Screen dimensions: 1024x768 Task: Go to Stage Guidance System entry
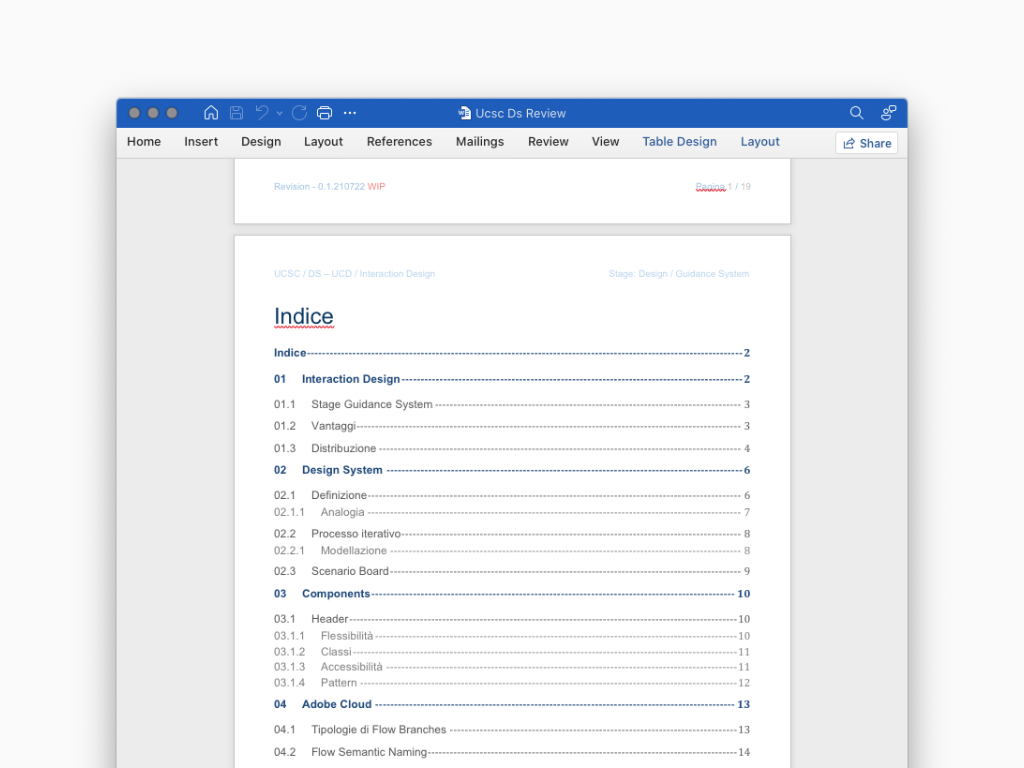click(x=511, y=404)
